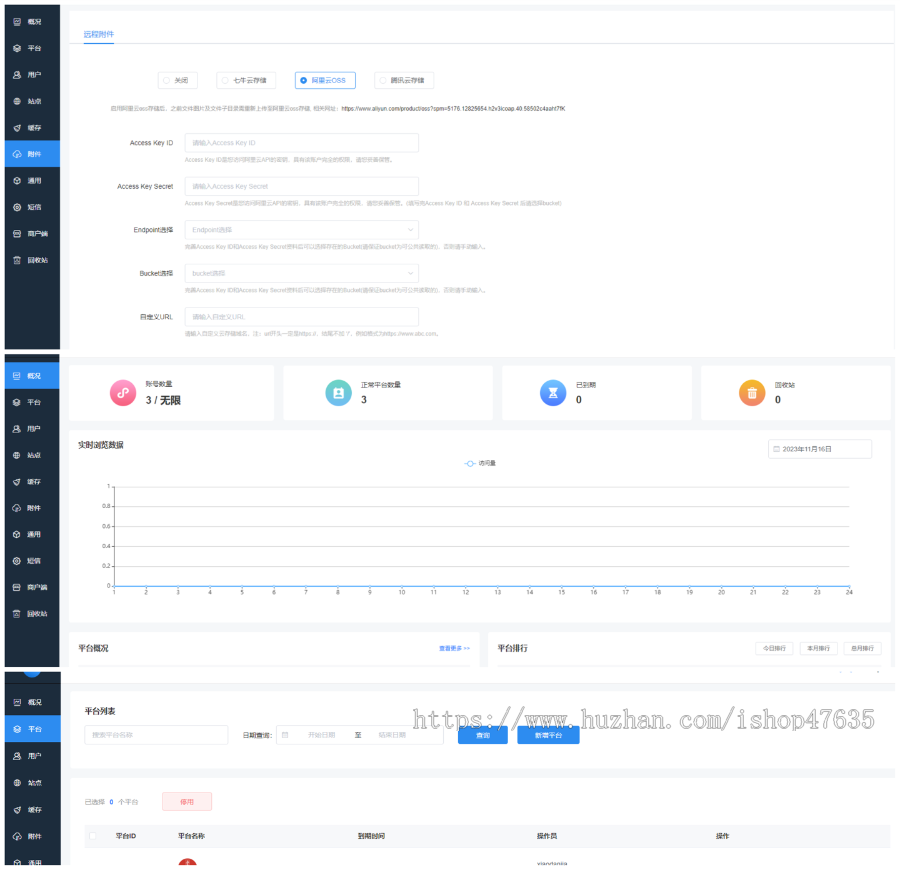Open 缓存 in the dashboard panel sidebar
900x870 pixels.
click(32, 481)
